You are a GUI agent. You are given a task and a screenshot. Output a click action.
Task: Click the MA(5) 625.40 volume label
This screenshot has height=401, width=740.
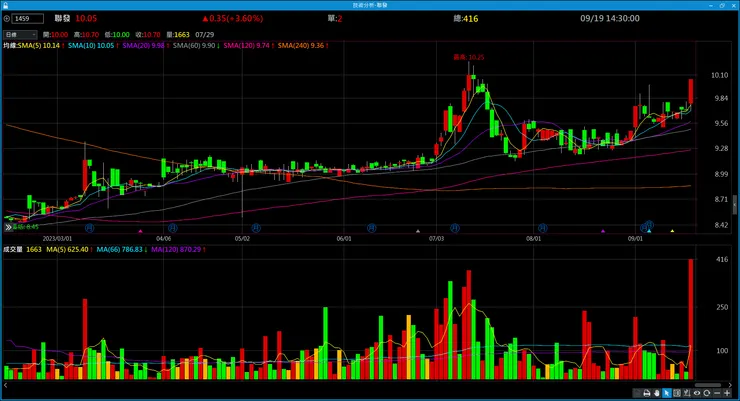point(69,250)
